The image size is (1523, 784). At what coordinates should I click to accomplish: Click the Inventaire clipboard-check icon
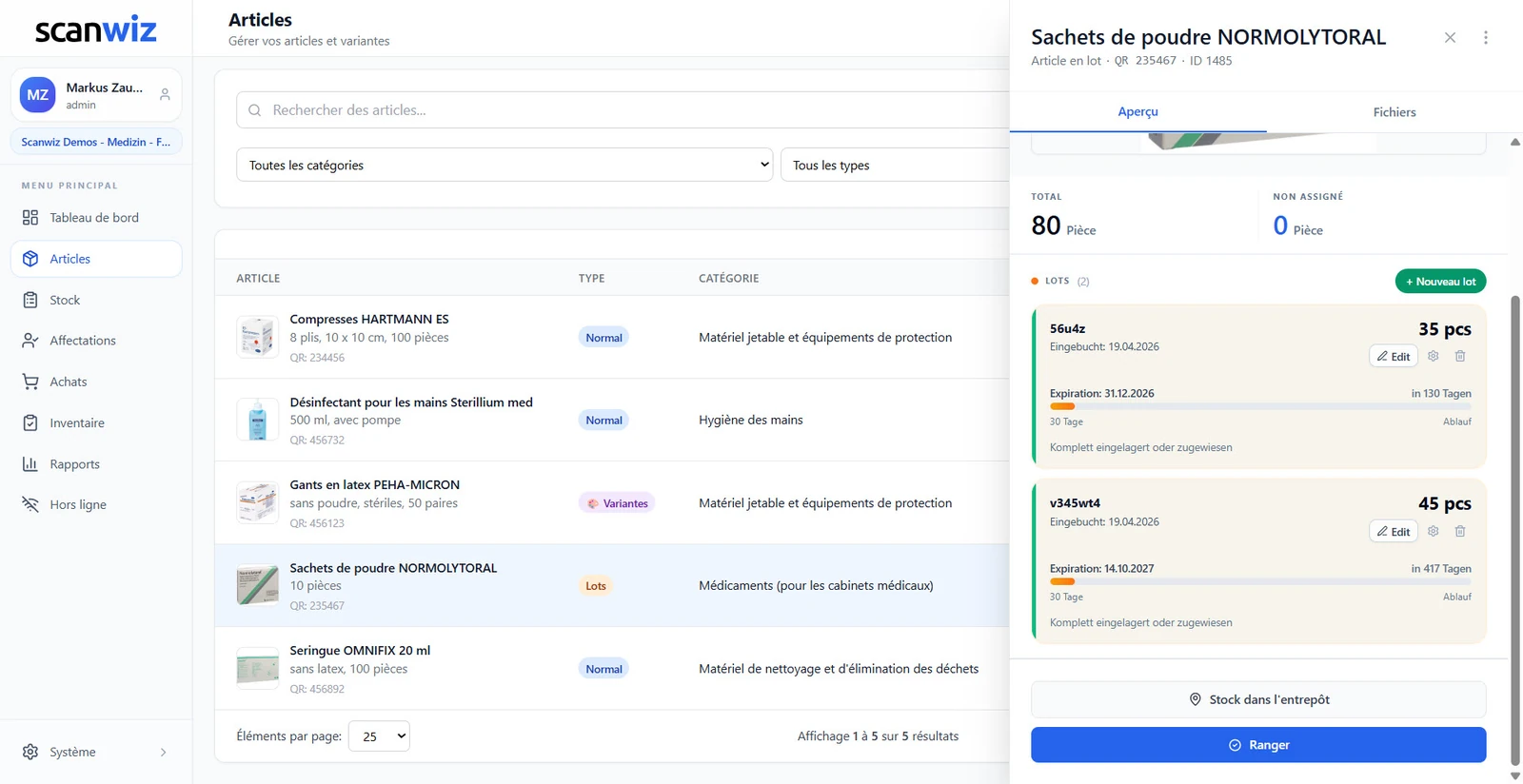point(30,422)
